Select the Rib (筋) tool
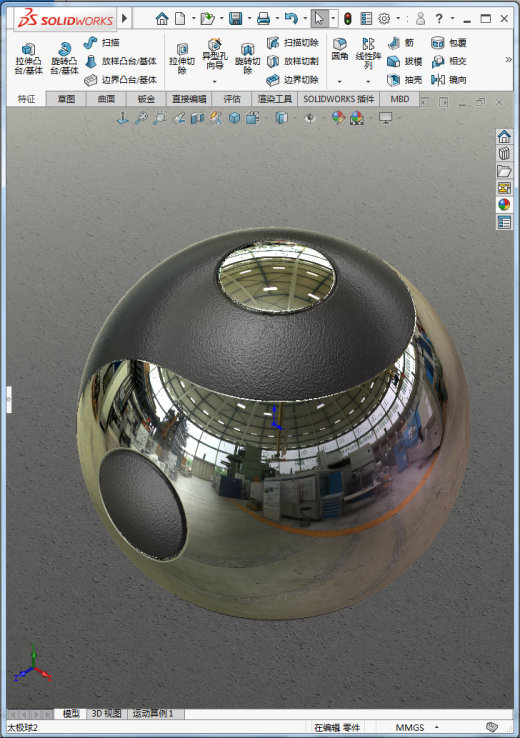Screen dimensions: 520x738 pyautogui.click(x=400, y=43)
